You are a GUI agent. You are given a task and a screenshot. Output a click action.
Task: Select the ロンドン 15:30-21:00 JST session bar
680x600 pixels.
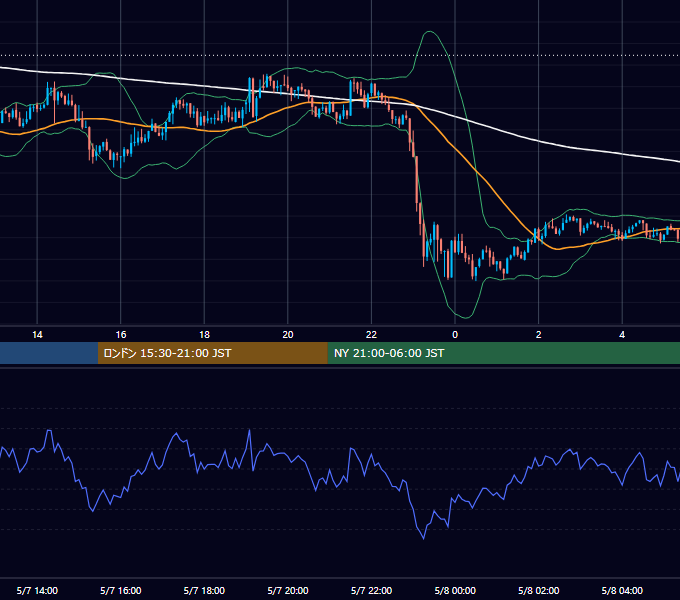pos(212,353)
